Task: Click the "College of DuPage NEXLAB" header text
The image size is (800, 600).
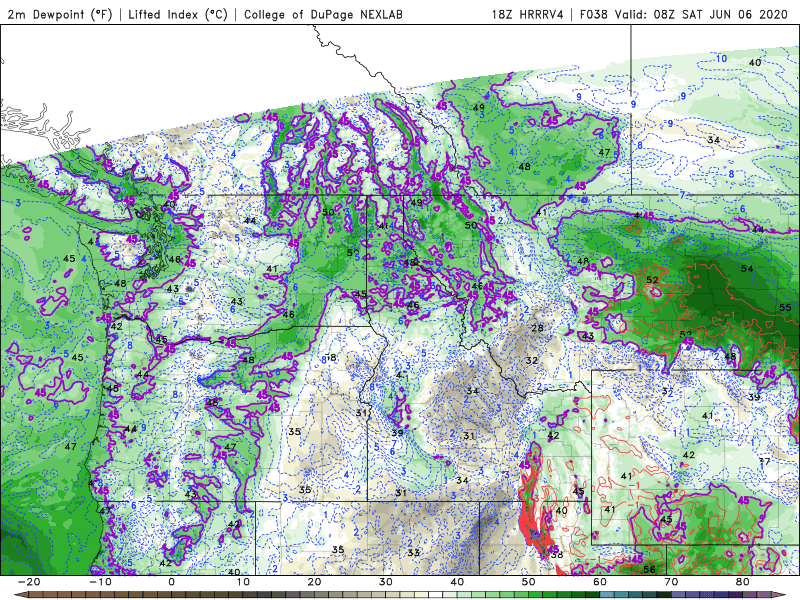Action: coord(323,15)
